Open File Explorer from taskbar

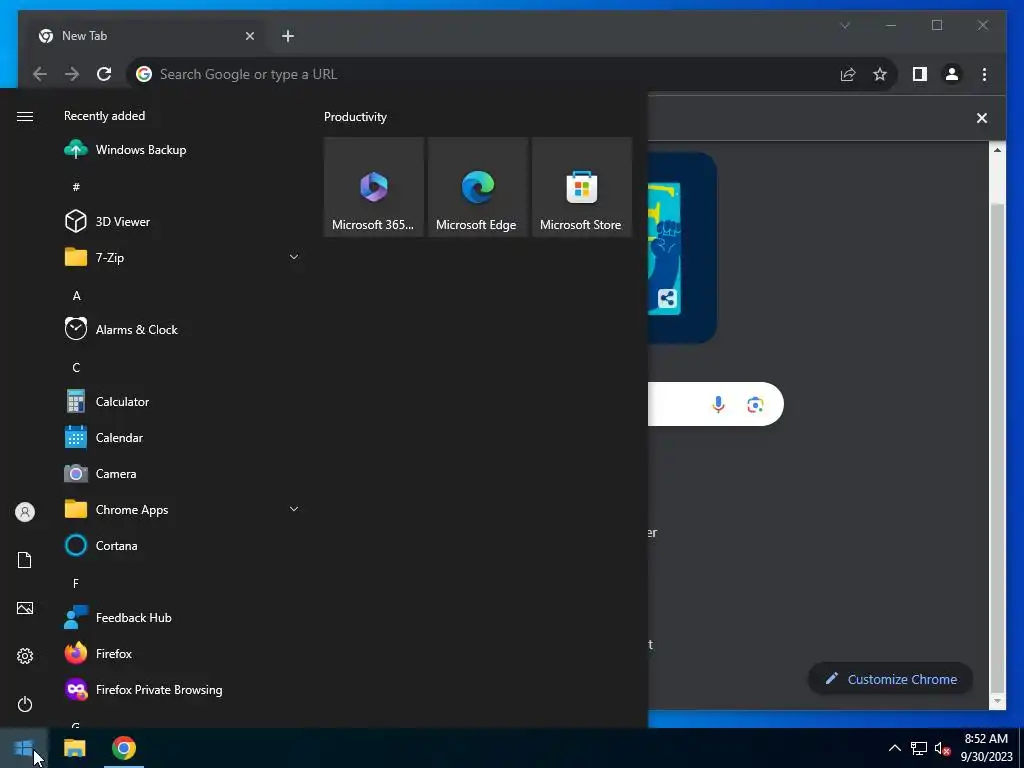74,748
